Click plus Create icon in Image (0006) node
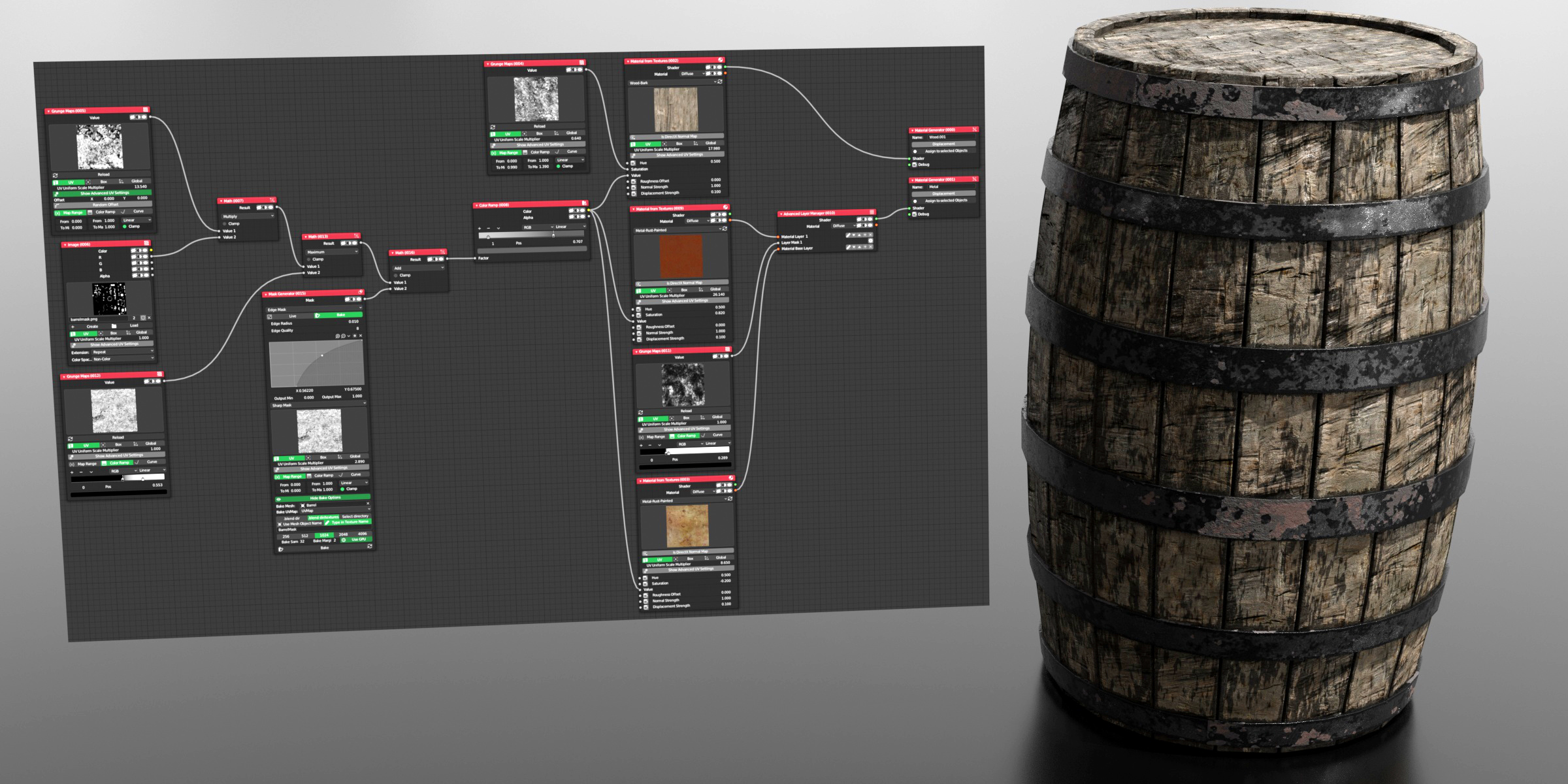Image resolution: width=1568 pixels, height=784 pixels. coord(73,327)
